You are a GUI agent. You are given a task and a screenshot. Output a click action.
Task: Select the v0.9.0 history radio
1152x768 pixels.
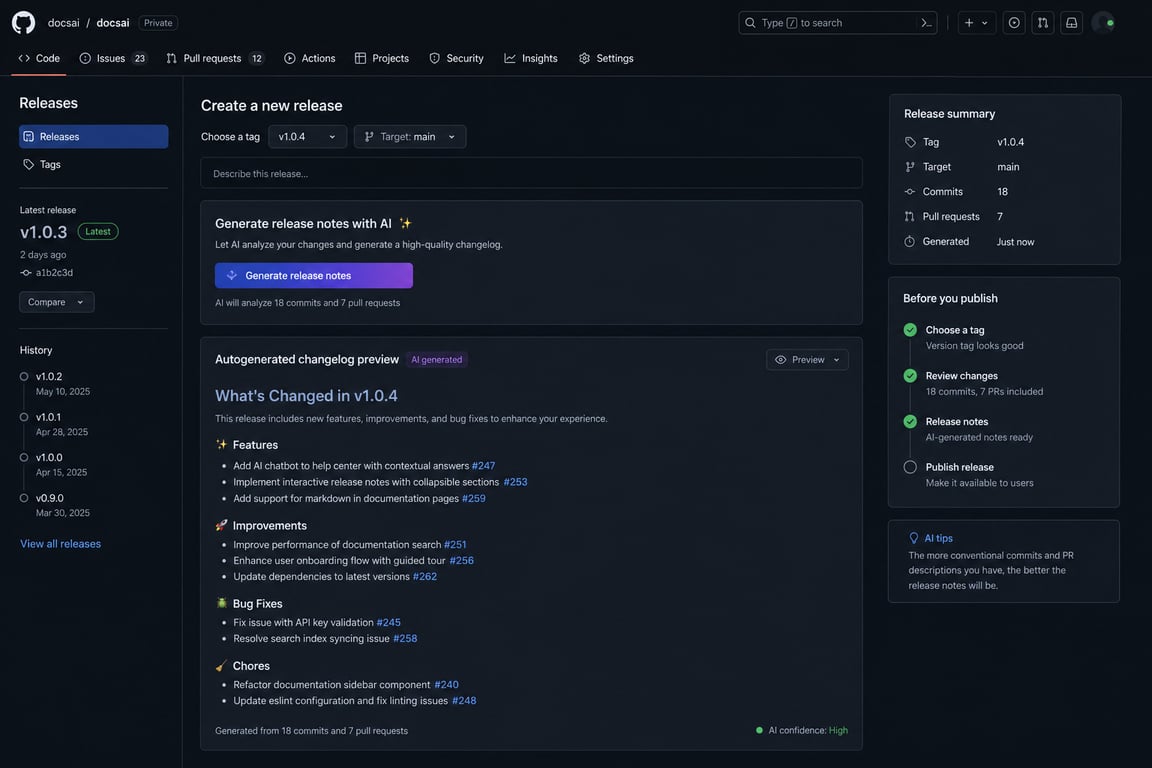(24, 498)
